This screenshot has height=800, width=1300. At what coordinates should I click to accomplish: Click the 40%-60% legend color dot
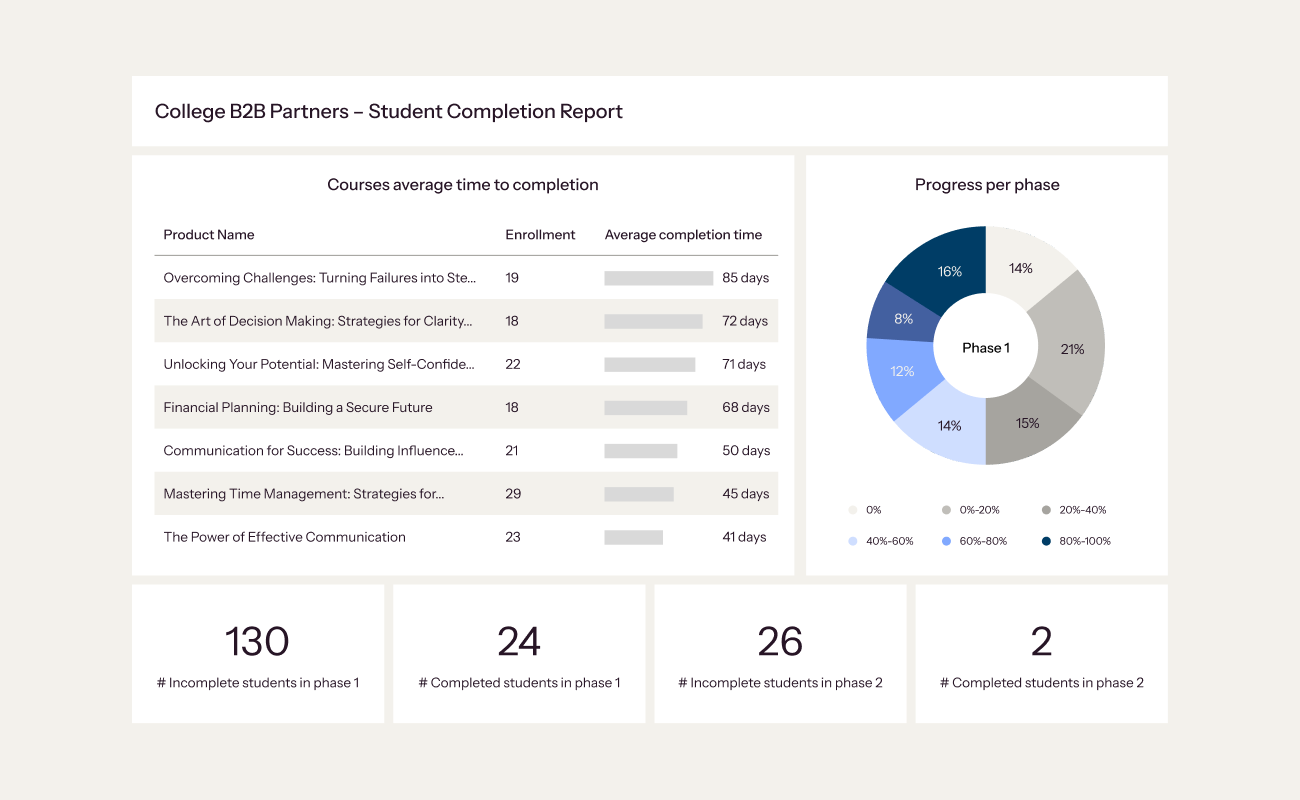pos(853,541)
